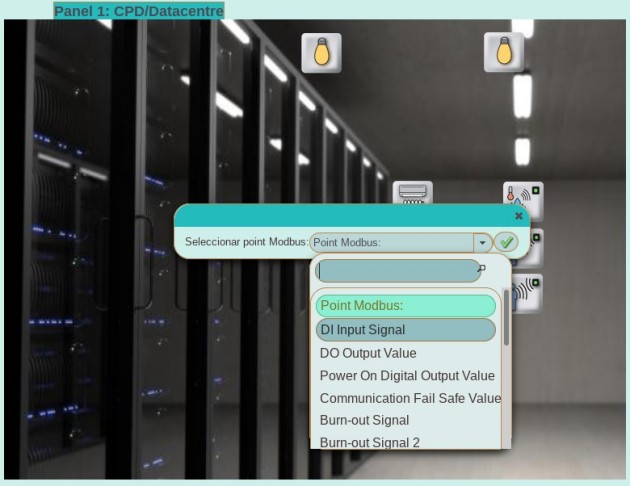The height and width of the screenshot is (486, 630).
Task: Open the Point Modbus dropdown arrow
Action: (x=483, y=243)
